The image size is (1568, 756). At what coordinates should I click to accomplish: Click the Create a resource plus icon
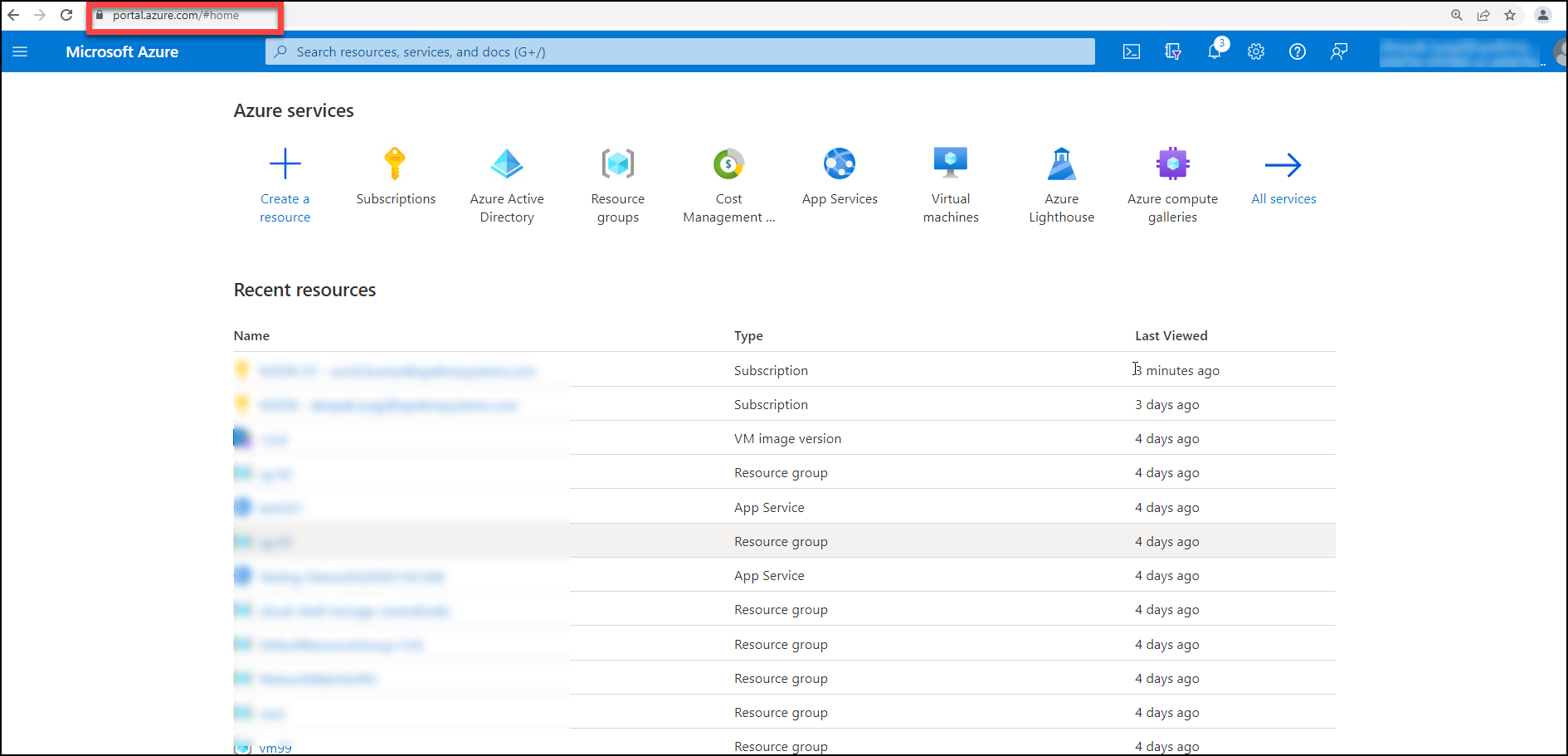(285, 163)
